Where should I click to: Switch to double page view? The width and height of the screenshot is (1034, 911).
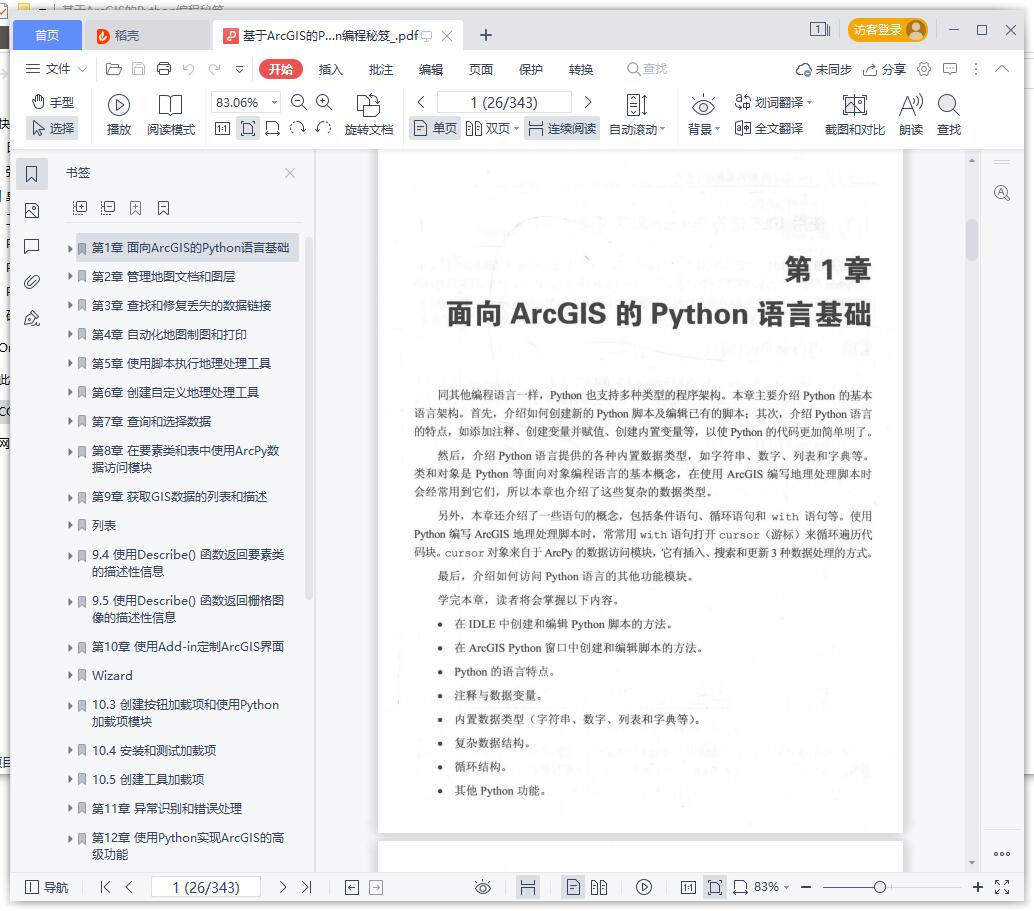coord(492,128)
